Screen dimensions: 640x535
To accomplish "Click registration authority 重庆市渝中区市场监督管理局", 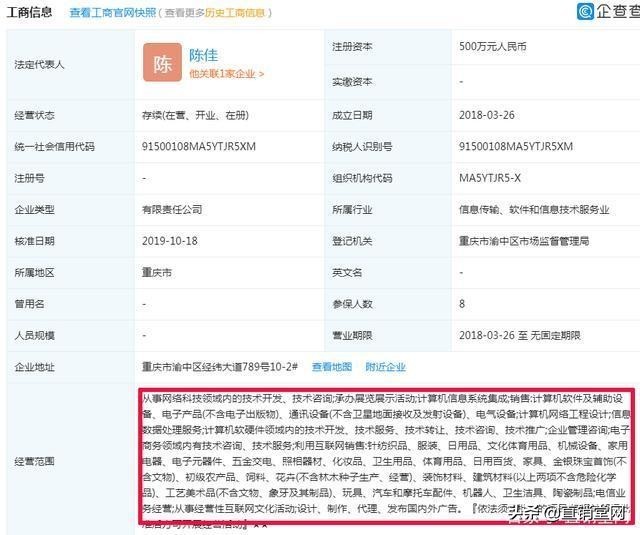I will click(x=523, y=241).
